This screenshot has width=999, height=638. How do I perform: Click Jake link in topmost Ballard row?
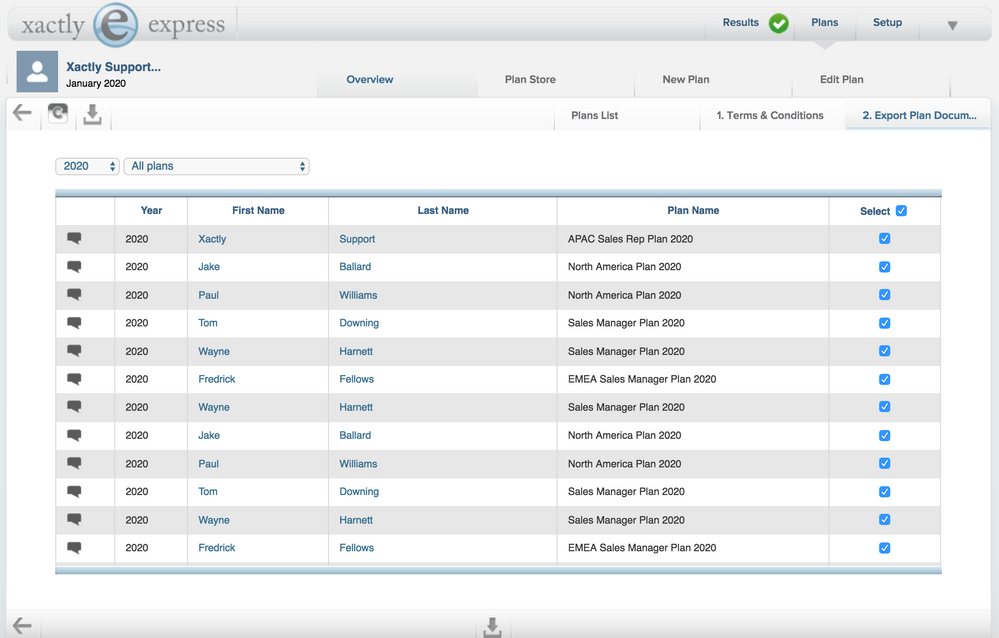coord(209,267)
